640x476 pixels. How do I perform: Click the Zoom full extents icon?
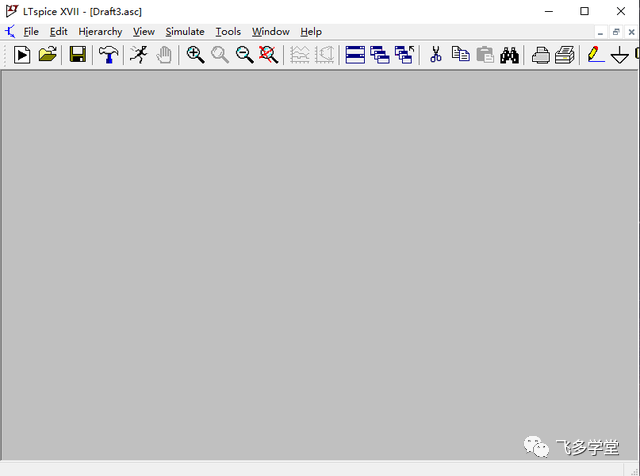tap(269, 55)
